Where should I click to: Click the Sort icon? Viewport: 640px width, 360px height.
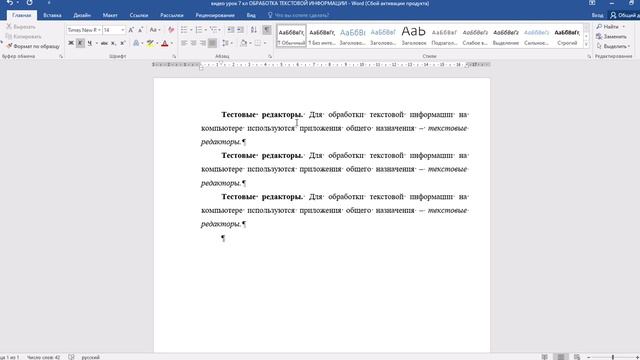click(x=253, y=30)
